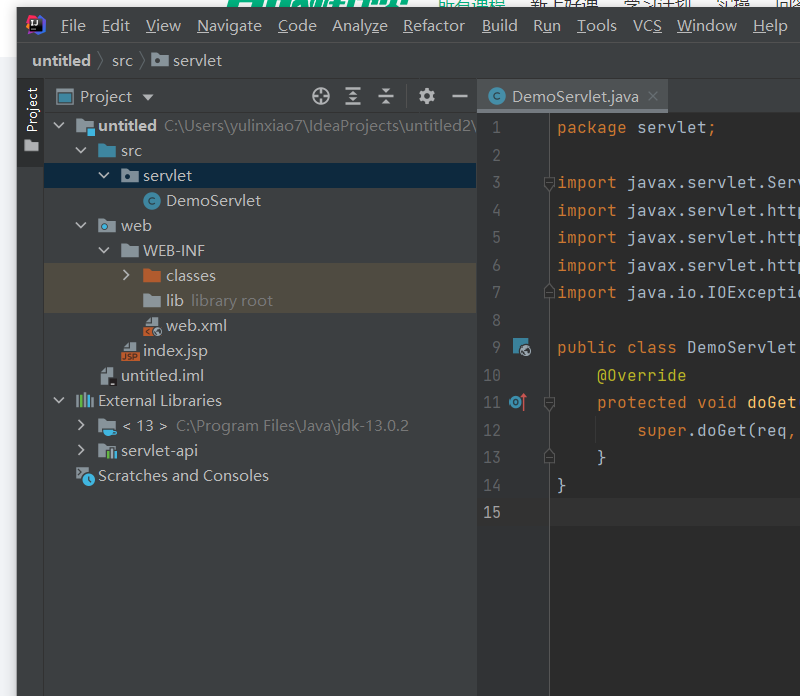
Task: Click the untitled.iml file icon
Action: [x=108, y=376]
